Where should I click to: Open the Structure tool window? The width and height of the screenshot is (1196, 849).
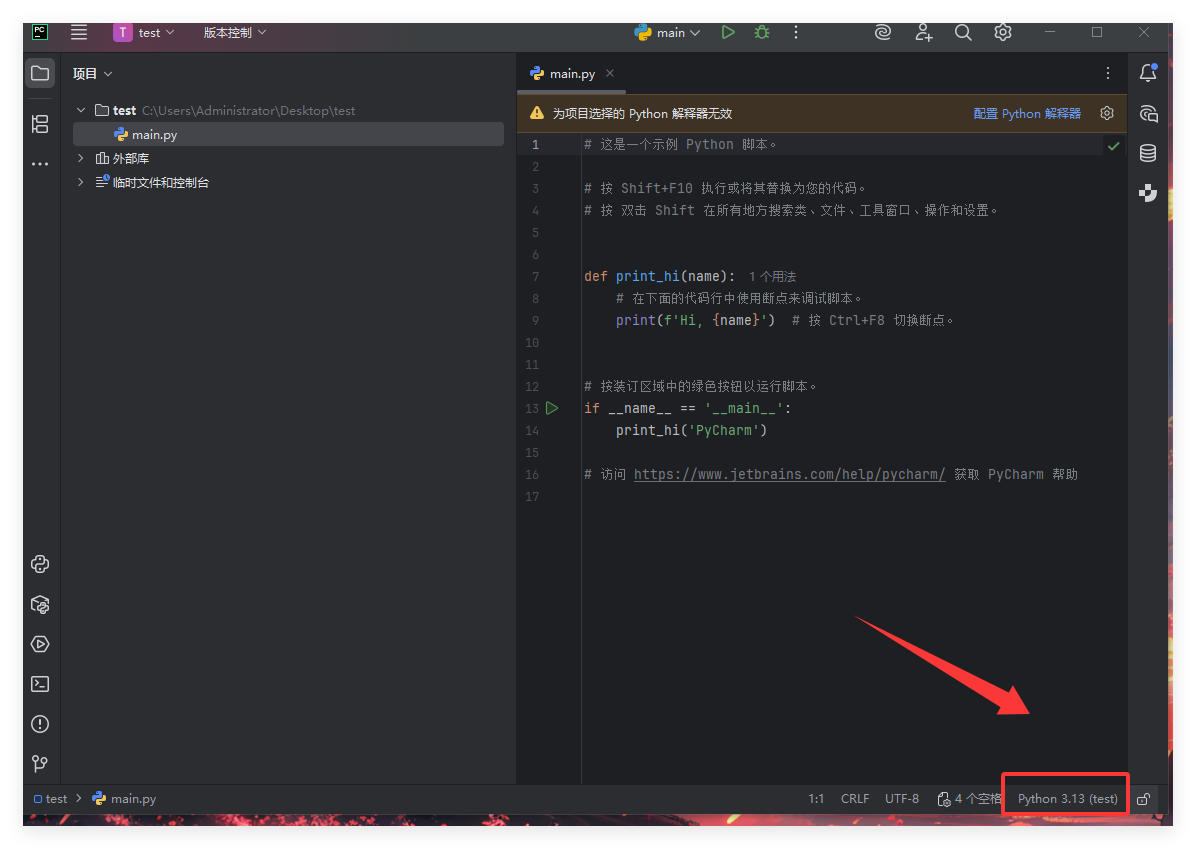point(40,124)
